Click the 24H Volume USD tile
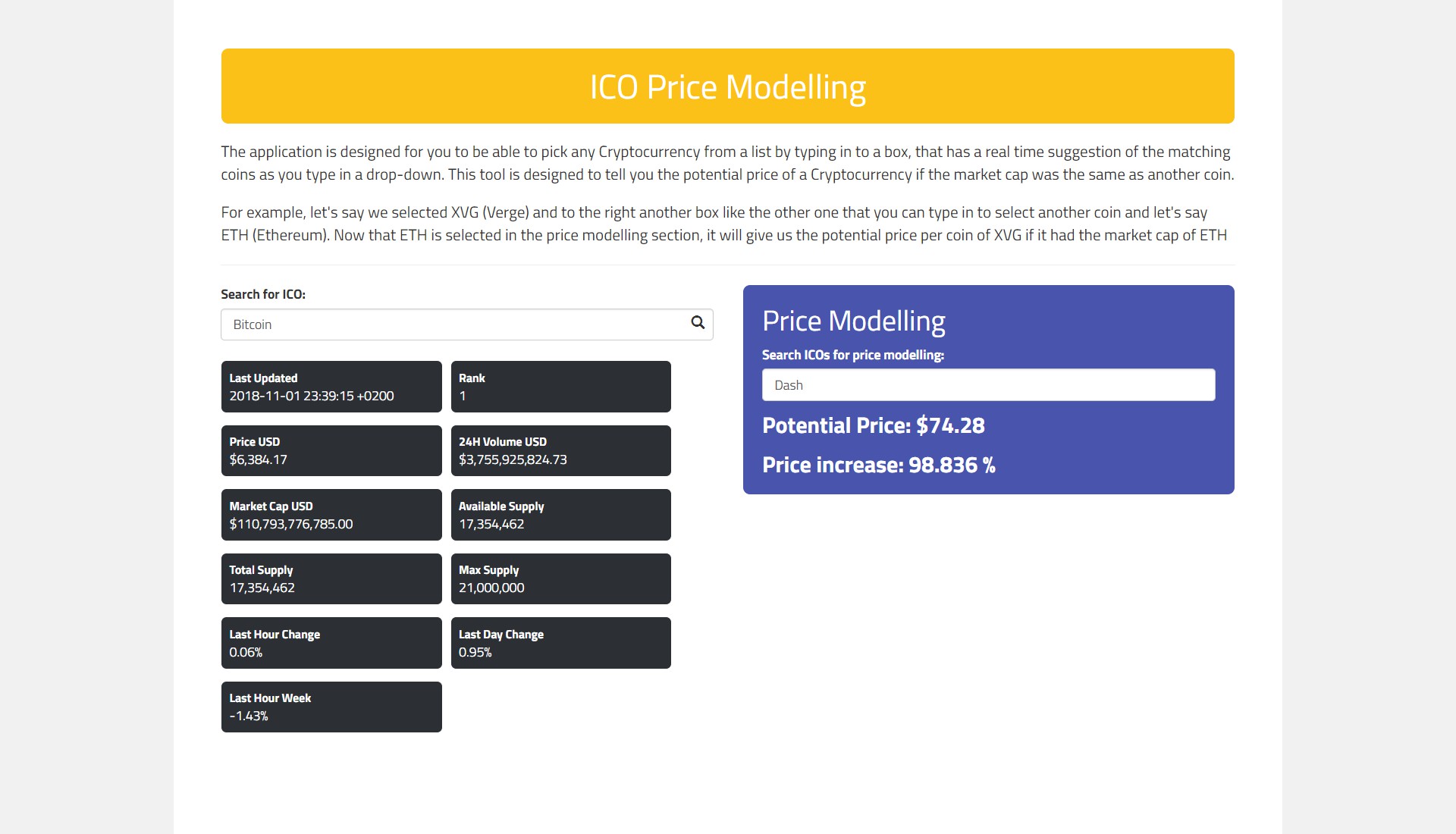Viewport: 1456px width, 834px height. (x=560, y=450)
